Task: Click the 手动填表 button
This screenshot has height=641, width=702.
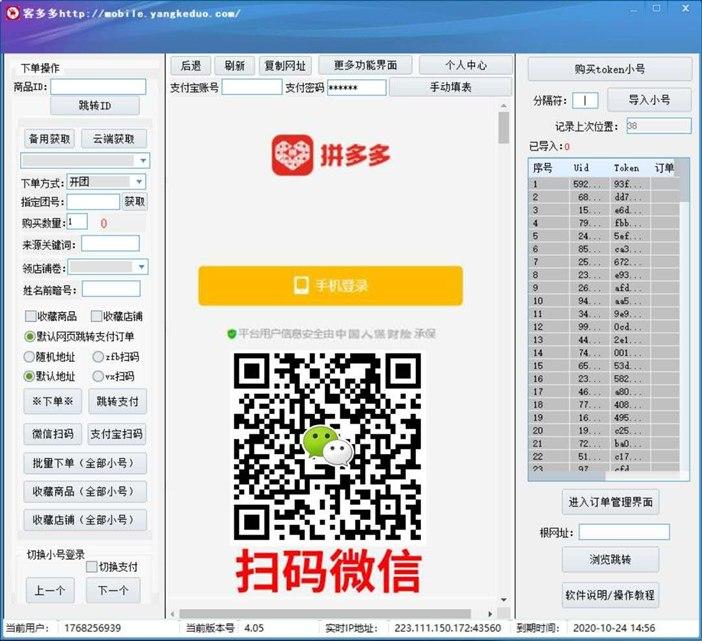Action: coord(450,87)
